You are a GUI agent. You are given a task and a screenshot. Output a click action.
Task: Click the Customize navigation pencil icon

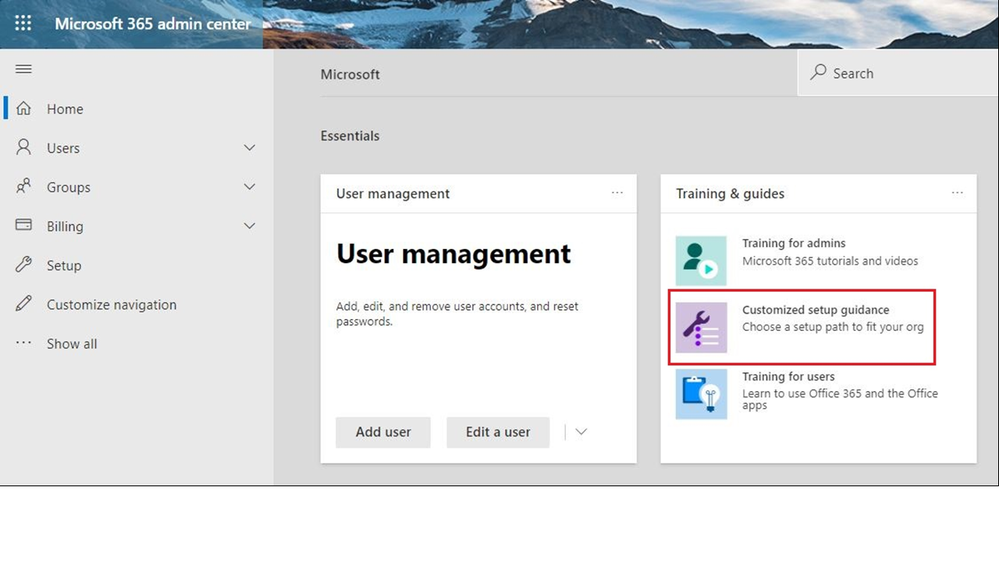pyautogui.click(x=24, y=303)
